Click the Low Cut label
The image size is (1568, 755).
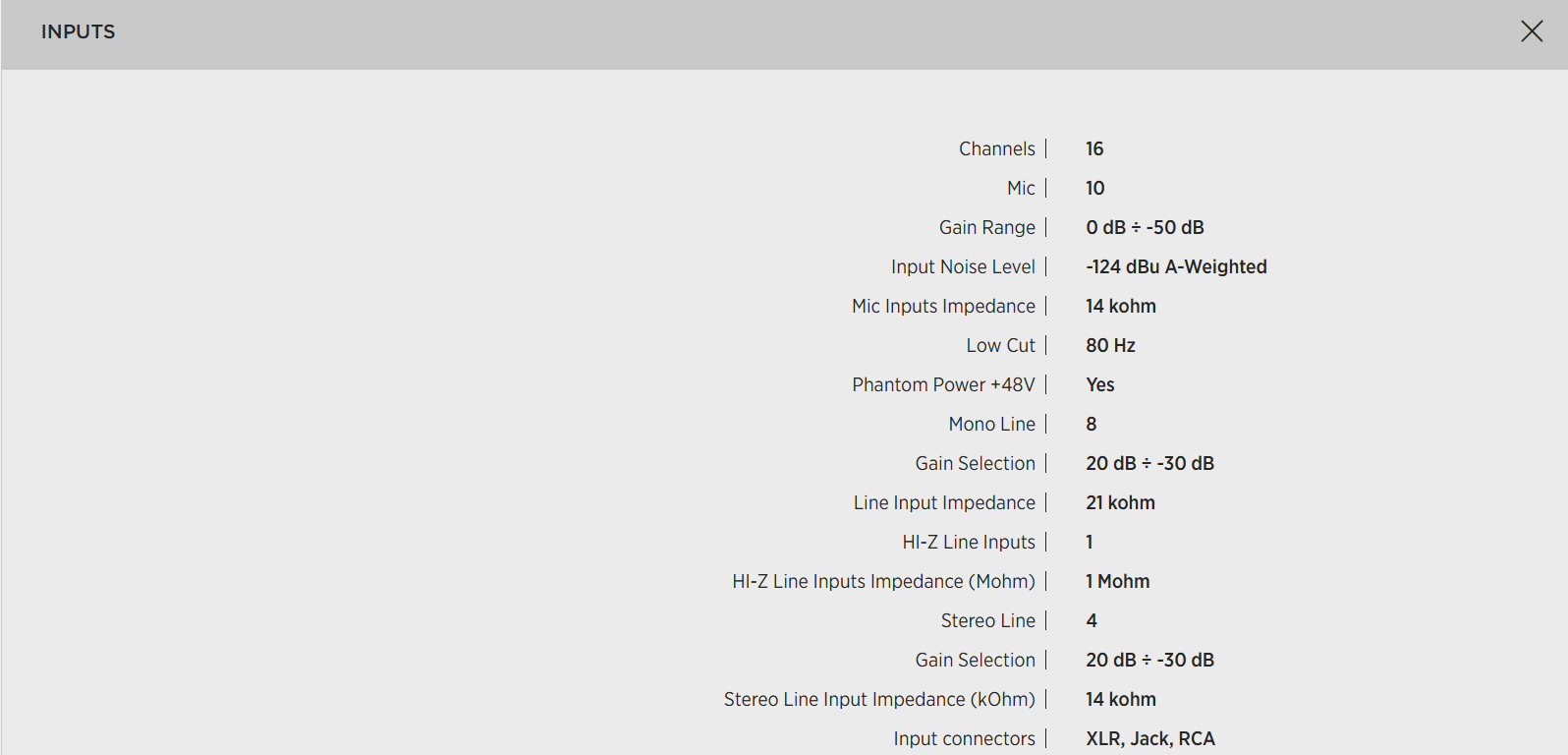(1000, 345)
